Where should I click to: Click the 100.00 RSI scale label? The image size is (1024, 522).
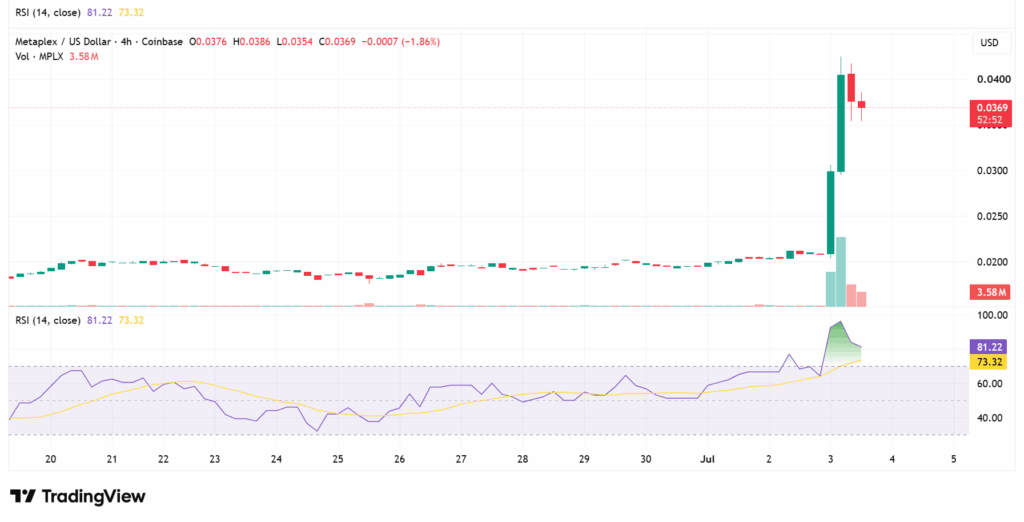(992, 315)
